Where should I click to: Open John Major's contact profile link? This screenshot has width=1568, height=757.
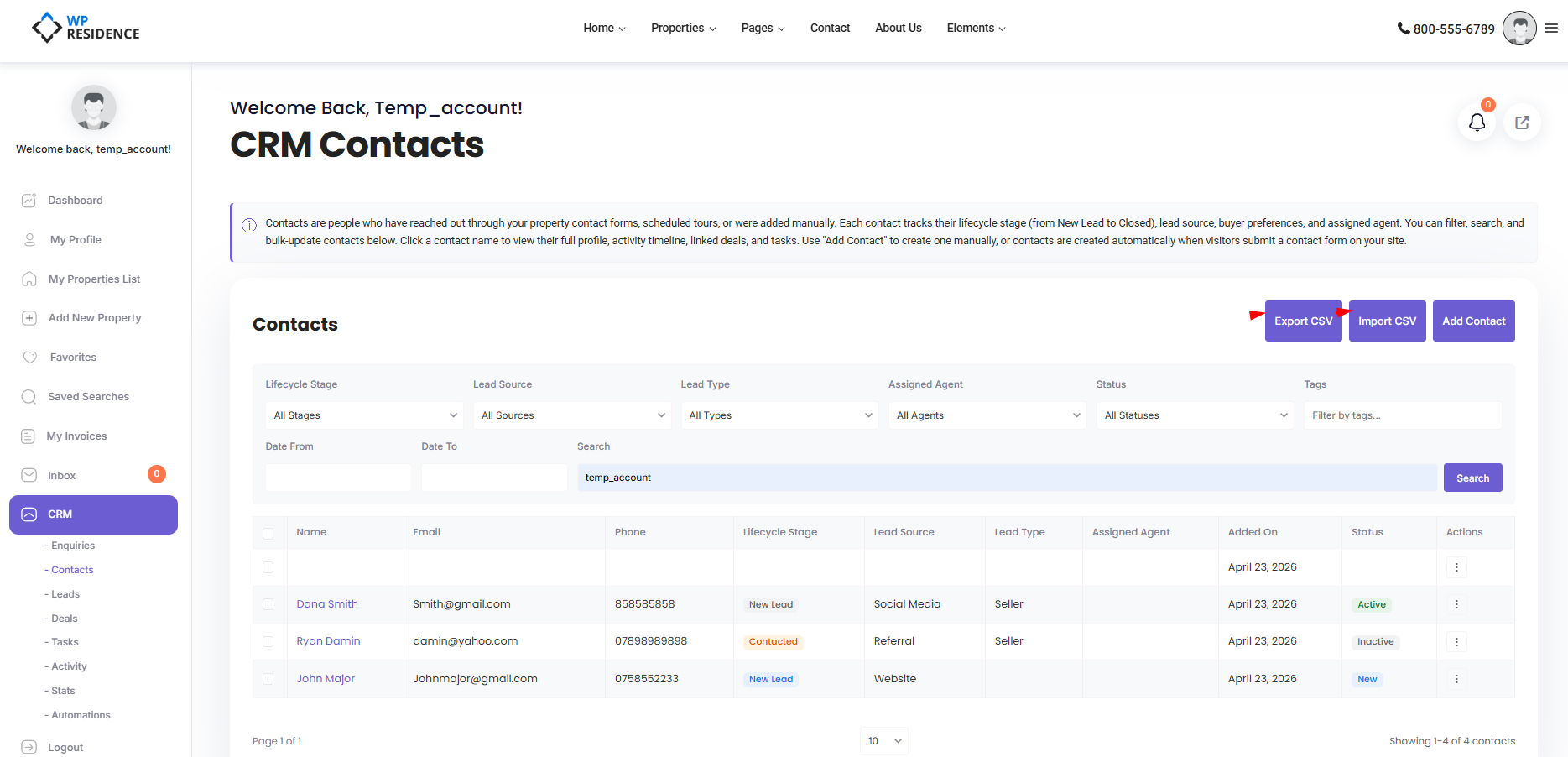(326, 679)
